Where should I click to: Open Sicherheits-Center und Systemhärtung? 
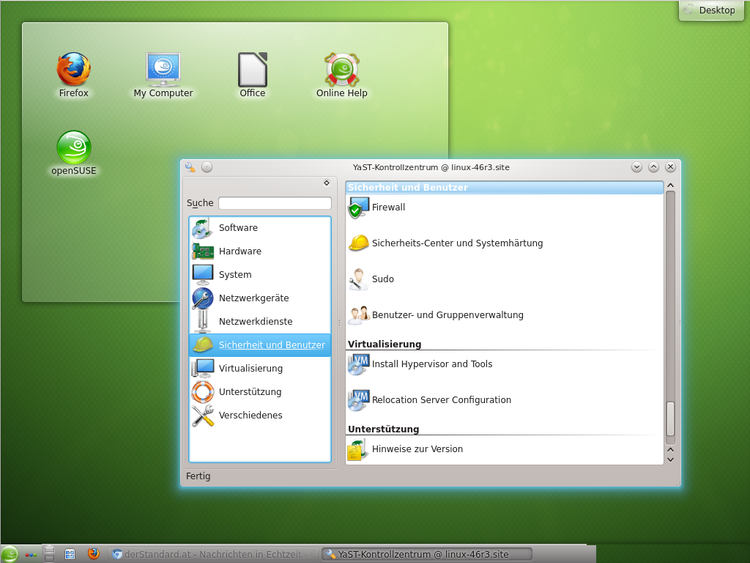(456, 243)
